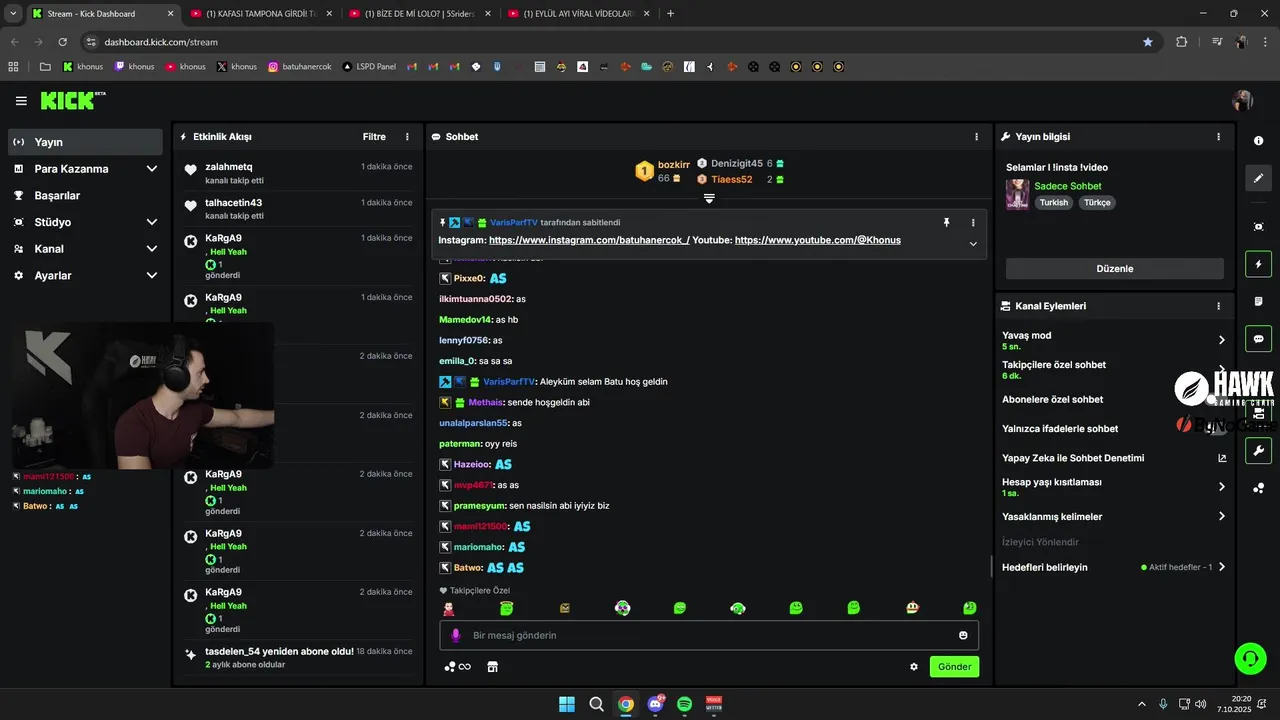
Task: Open the emoji picker in message box
Action: tap(963, 635)
